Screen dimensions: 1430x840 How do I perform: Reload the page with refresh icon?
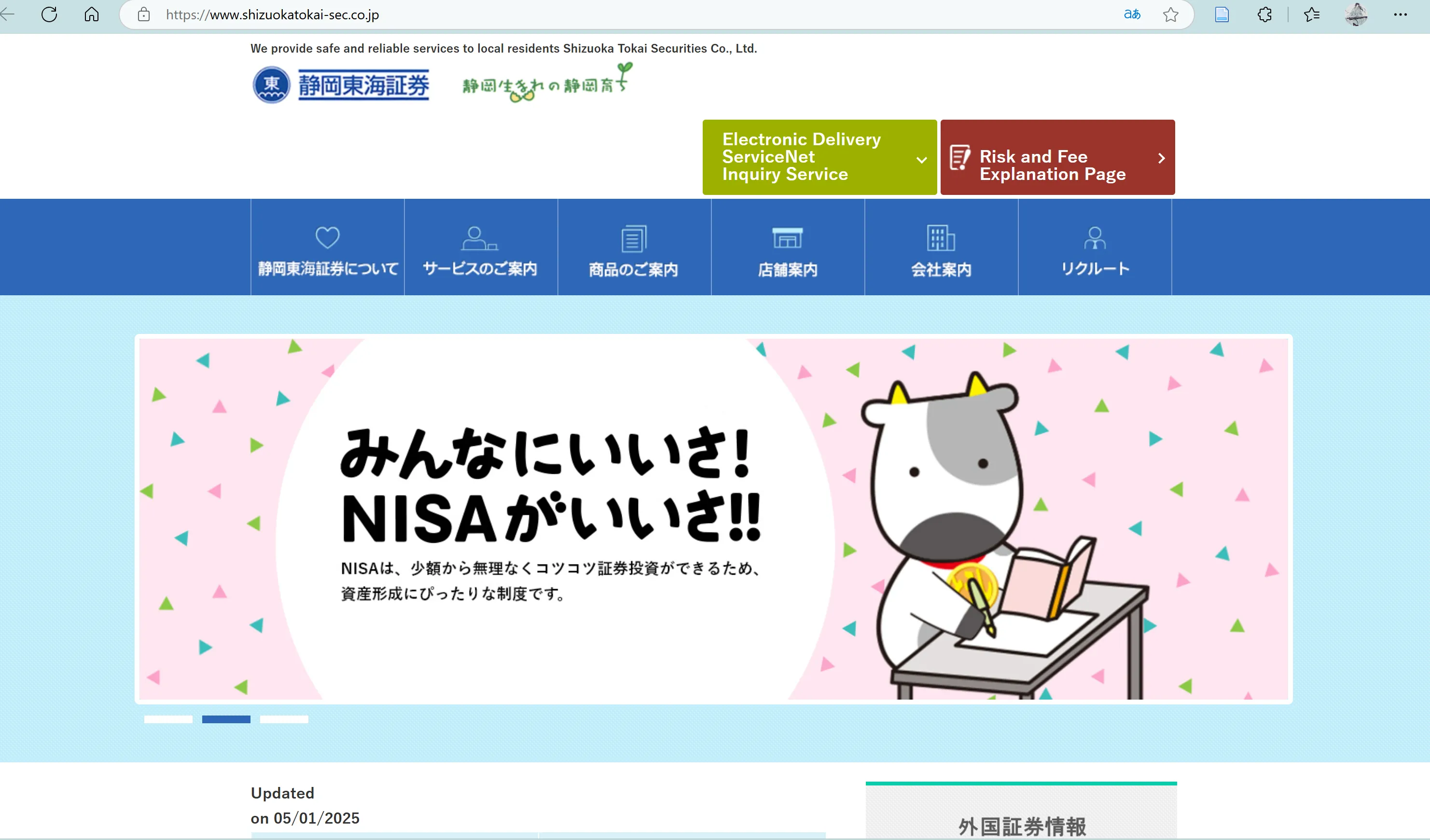coord(49,14)
